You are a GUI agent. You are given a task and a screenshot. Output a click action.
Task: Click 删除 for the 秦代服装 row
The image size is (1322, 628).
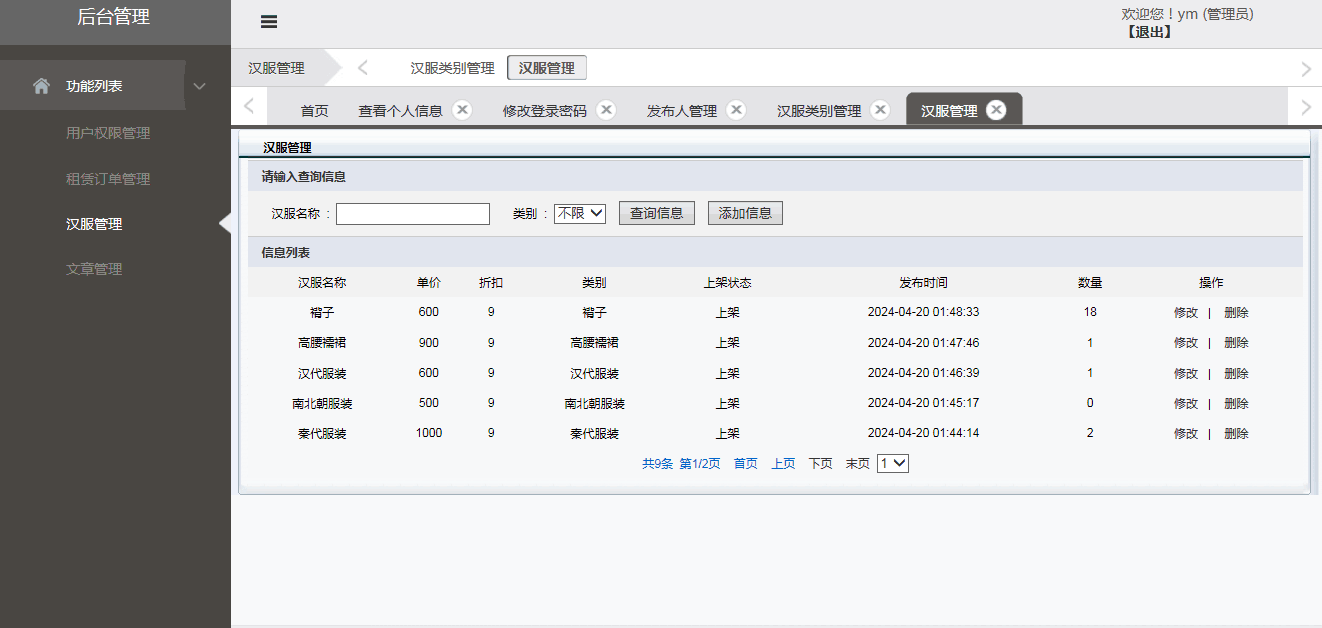[1236, 434]
